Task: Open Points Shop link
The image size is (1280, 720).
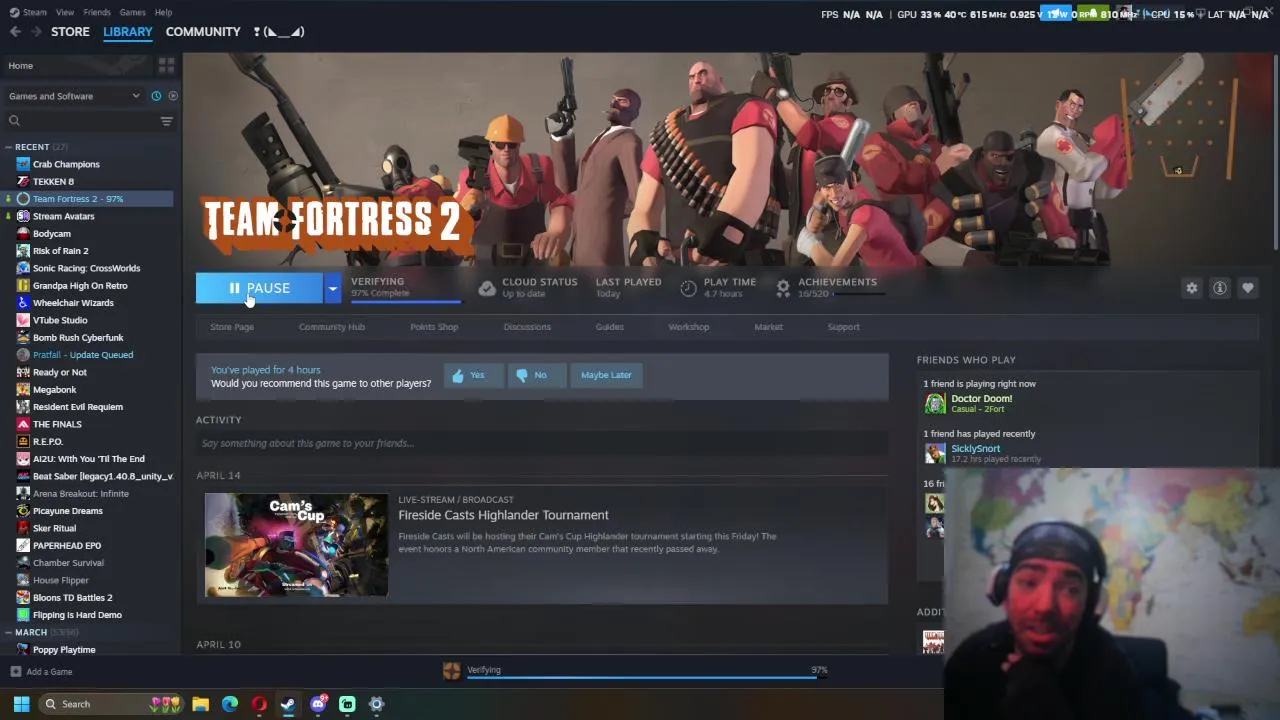Action: click(x=434, y=327)
